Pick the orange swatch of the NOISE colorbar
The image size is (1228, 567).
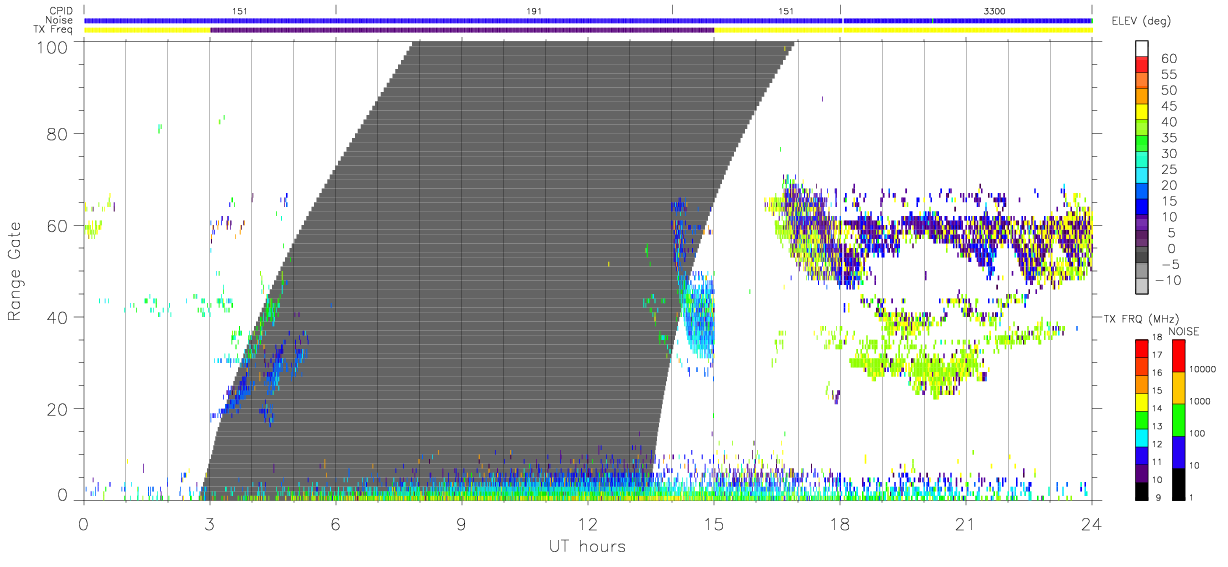[x=1177, y=388]
